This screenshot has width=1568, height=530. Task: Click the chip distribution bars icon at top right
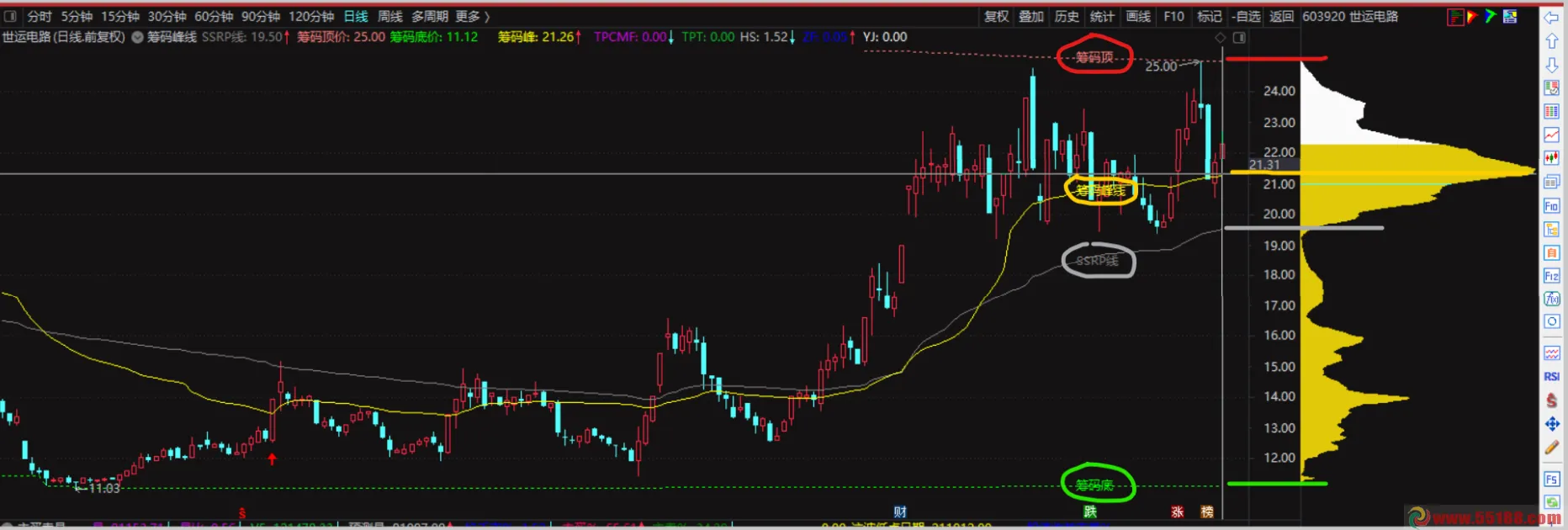(1455, 17)
